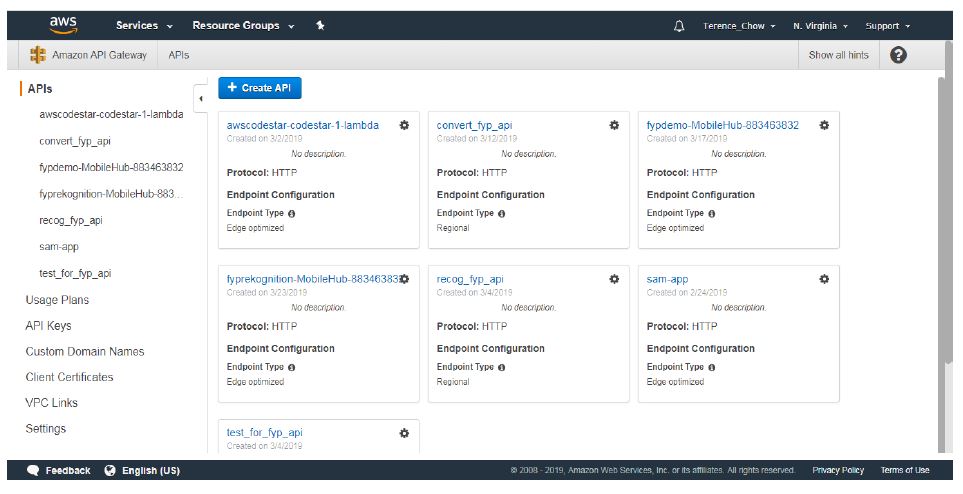The height and width of the screenshot is (494, 963).
Task: Open the Privacy Policy footer link
Action: 838,470
